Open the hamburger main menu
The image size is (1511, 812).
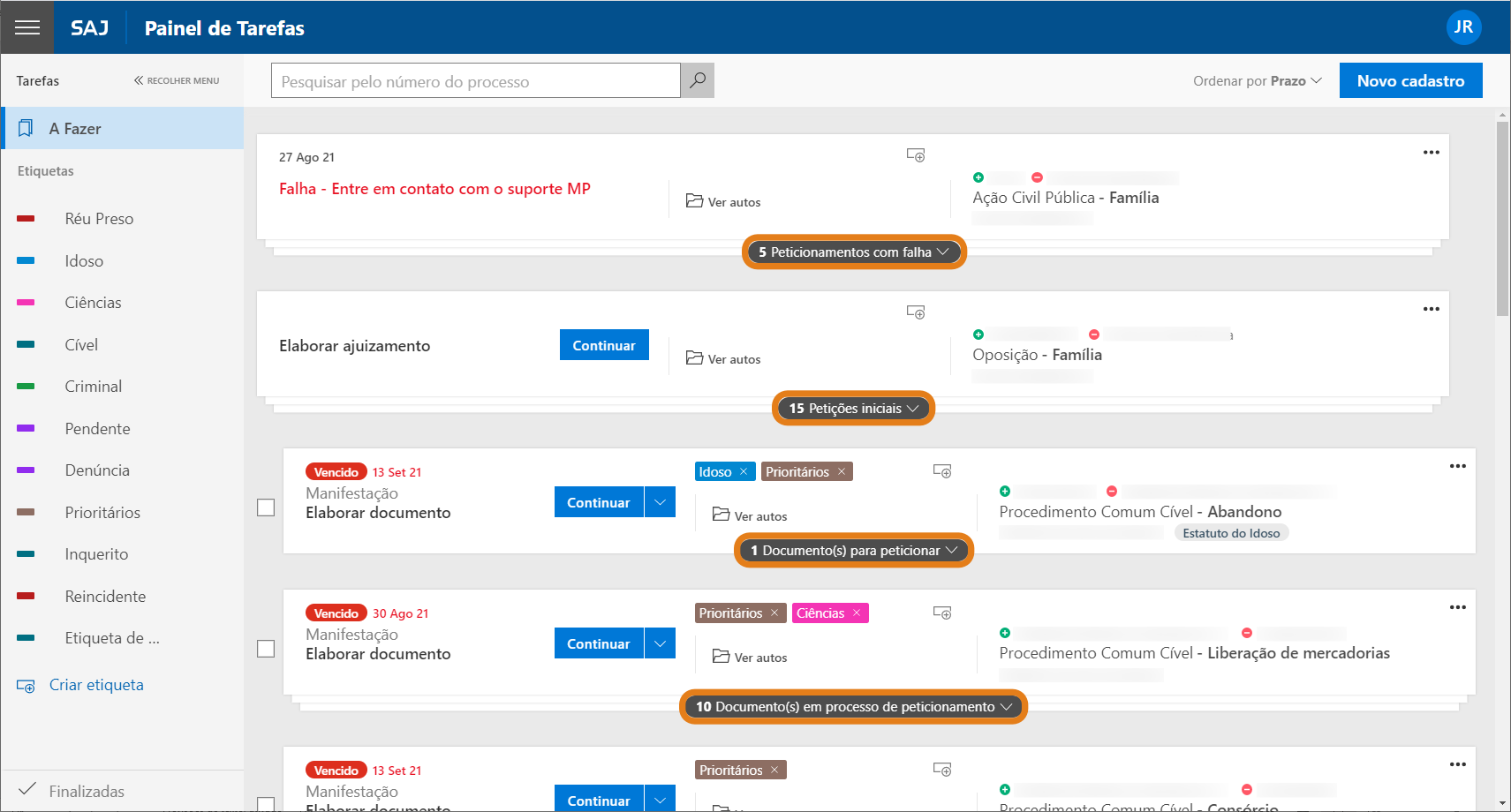(x=27, y=27)
